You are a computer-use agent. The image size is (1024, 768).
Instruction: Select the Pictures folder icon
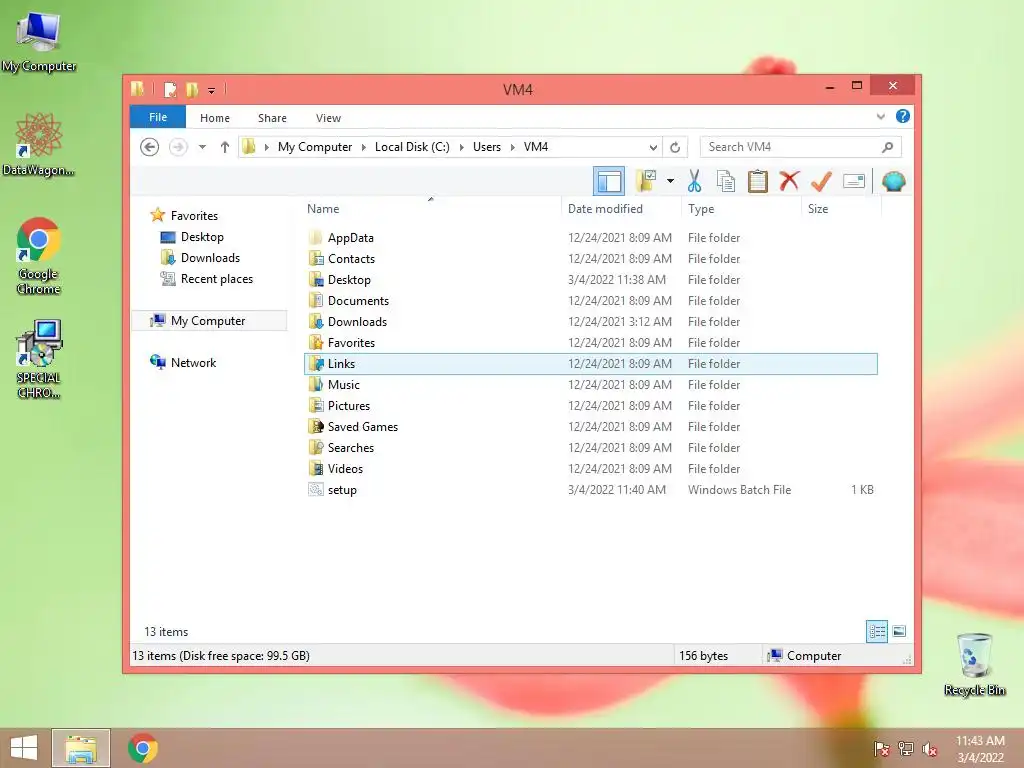pos(316,406)
